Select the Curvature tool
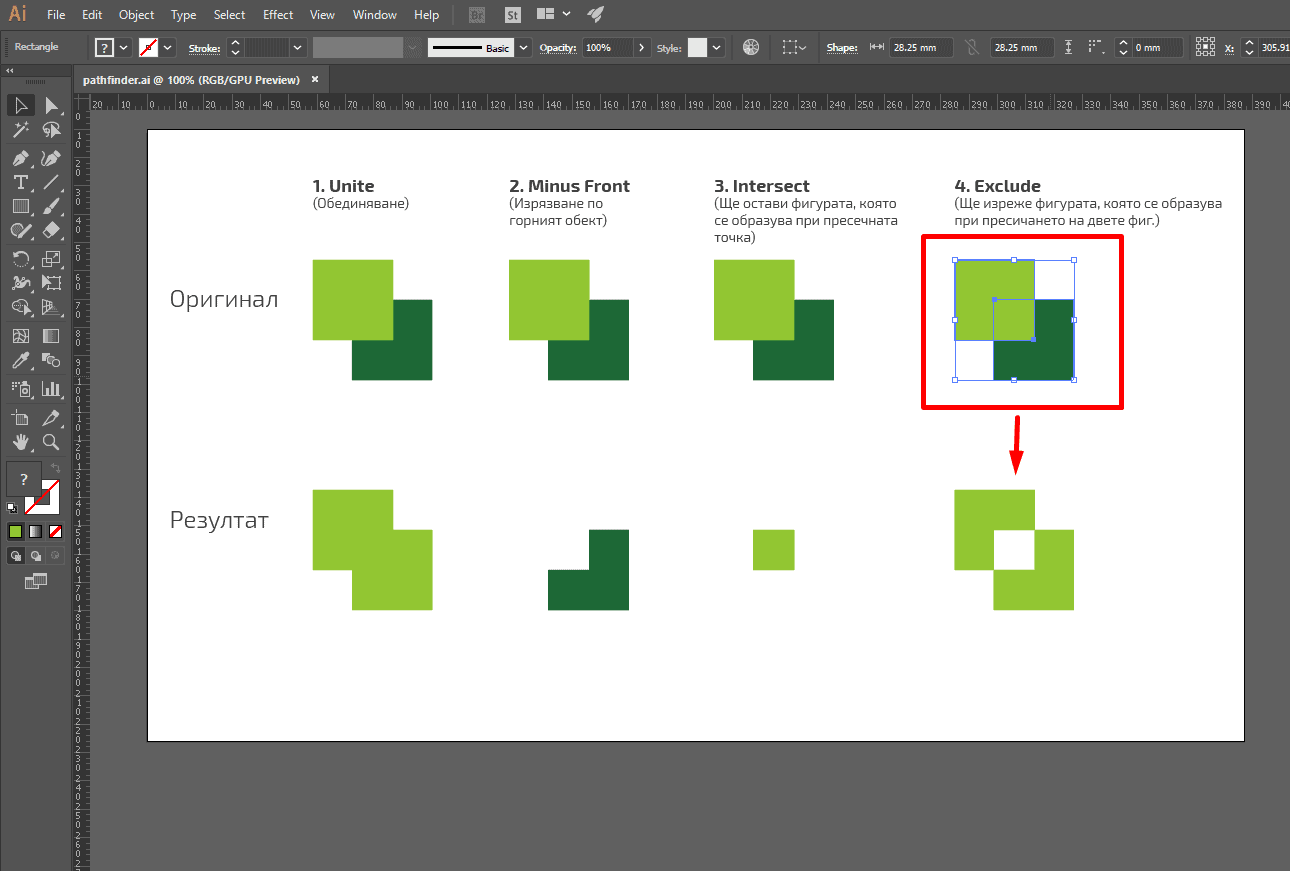Viewport: 1290px width, 871px height. coord(51,159)
